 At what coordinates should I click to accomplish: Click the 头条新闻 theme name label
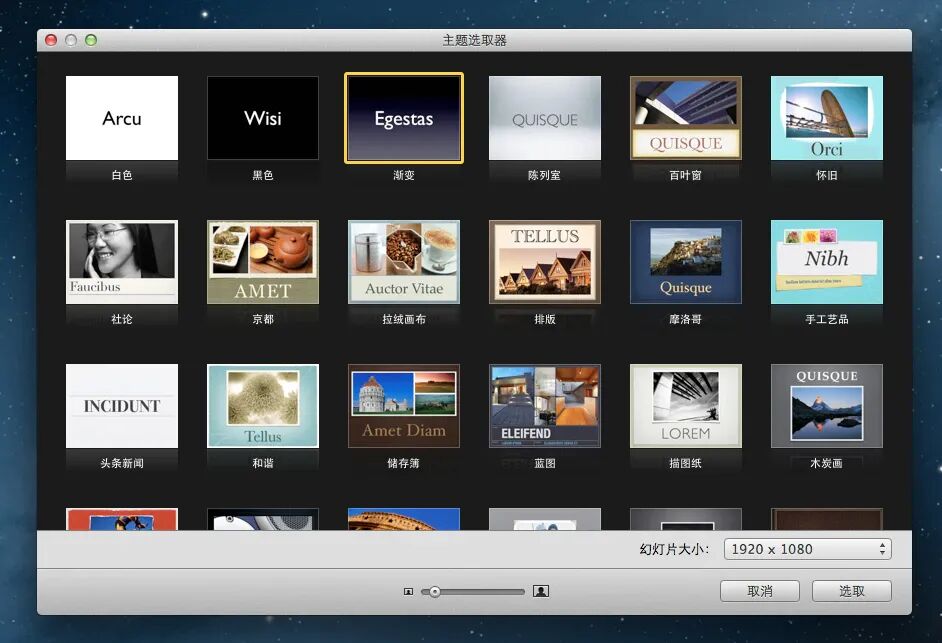point(122,463)
